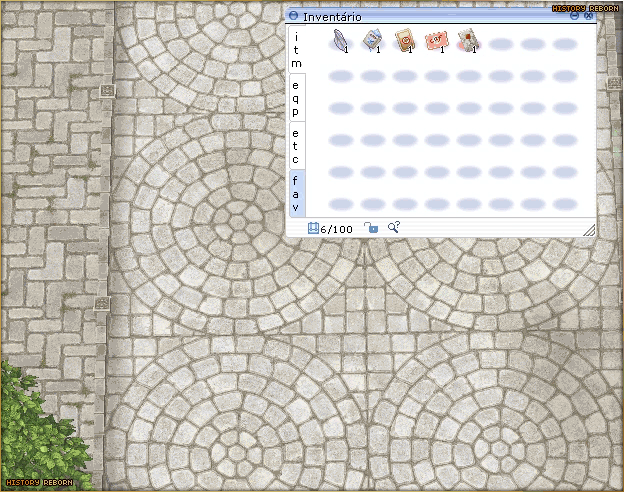624x492 pixels.
Task: Toggle the inventory lock icon
Action: (370, 228)
